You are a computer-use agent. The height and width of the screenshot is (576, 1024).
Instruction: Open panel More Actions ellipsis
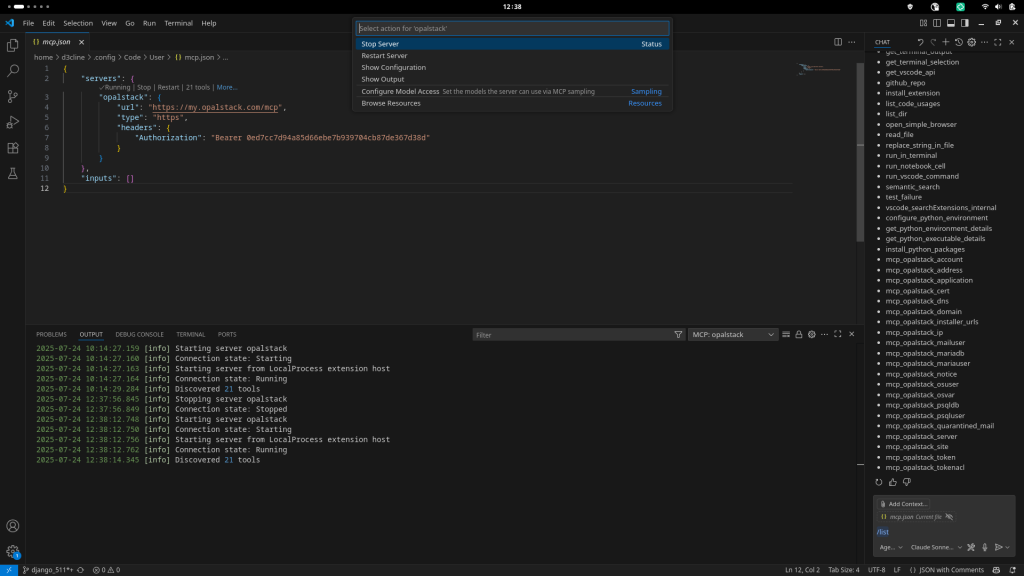(825, 334)
